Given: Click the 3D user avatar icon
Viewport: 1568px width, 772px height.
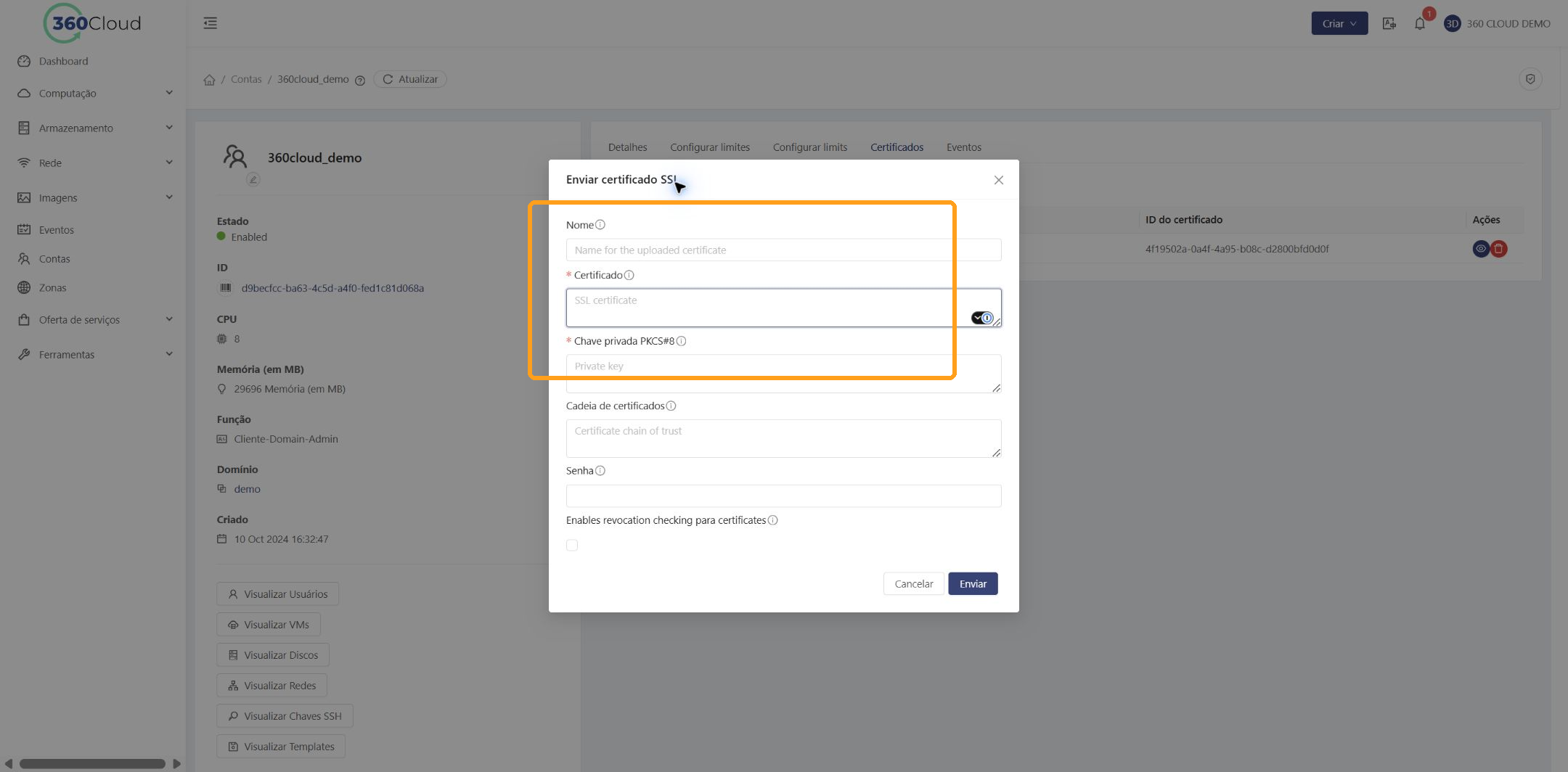Looking at the screenshot, I should 1452,23.
